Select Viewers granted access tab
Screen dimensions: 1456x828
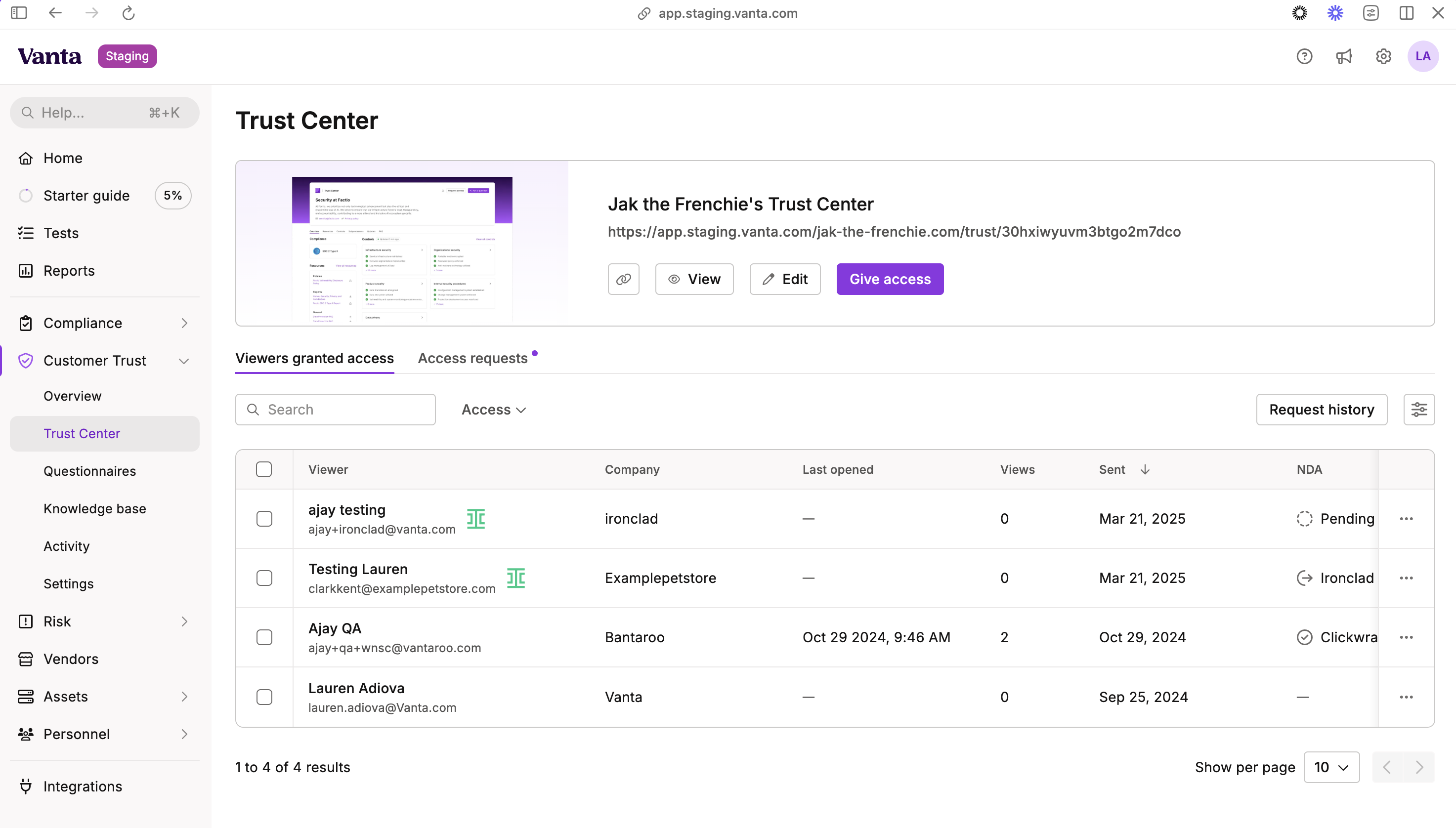tap(314, 358)
